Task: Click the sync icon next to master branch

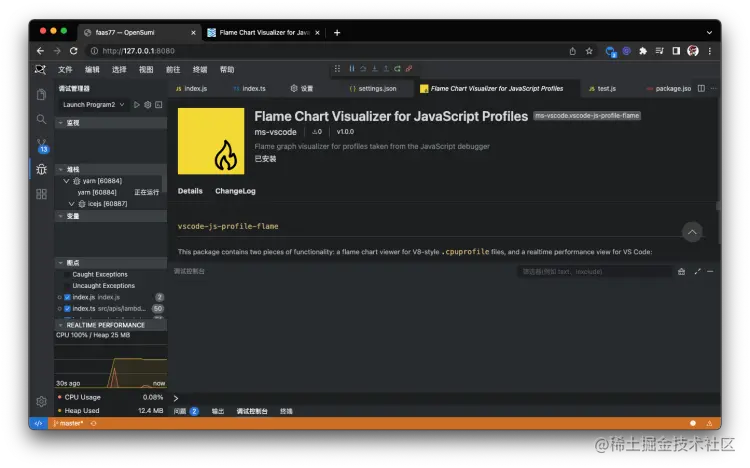Action: pos(93,423)
